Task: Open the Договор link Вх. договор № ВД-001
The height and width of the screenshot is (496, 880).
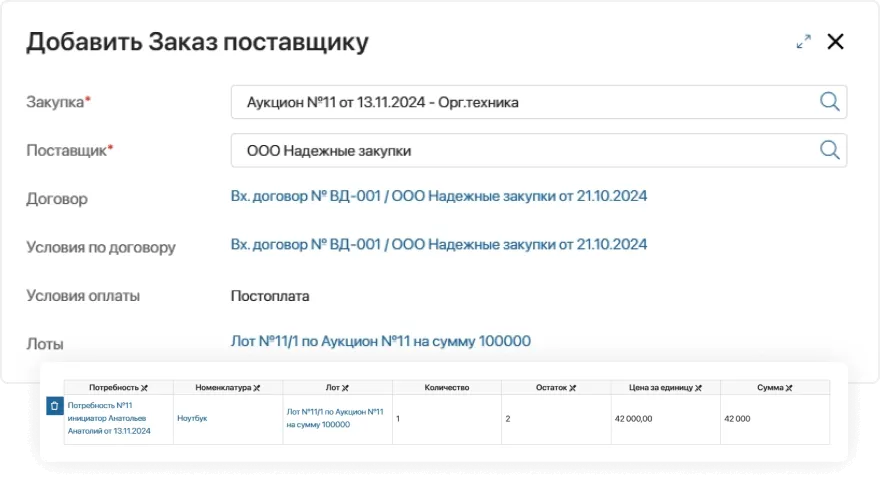Action: pos(438,196)
